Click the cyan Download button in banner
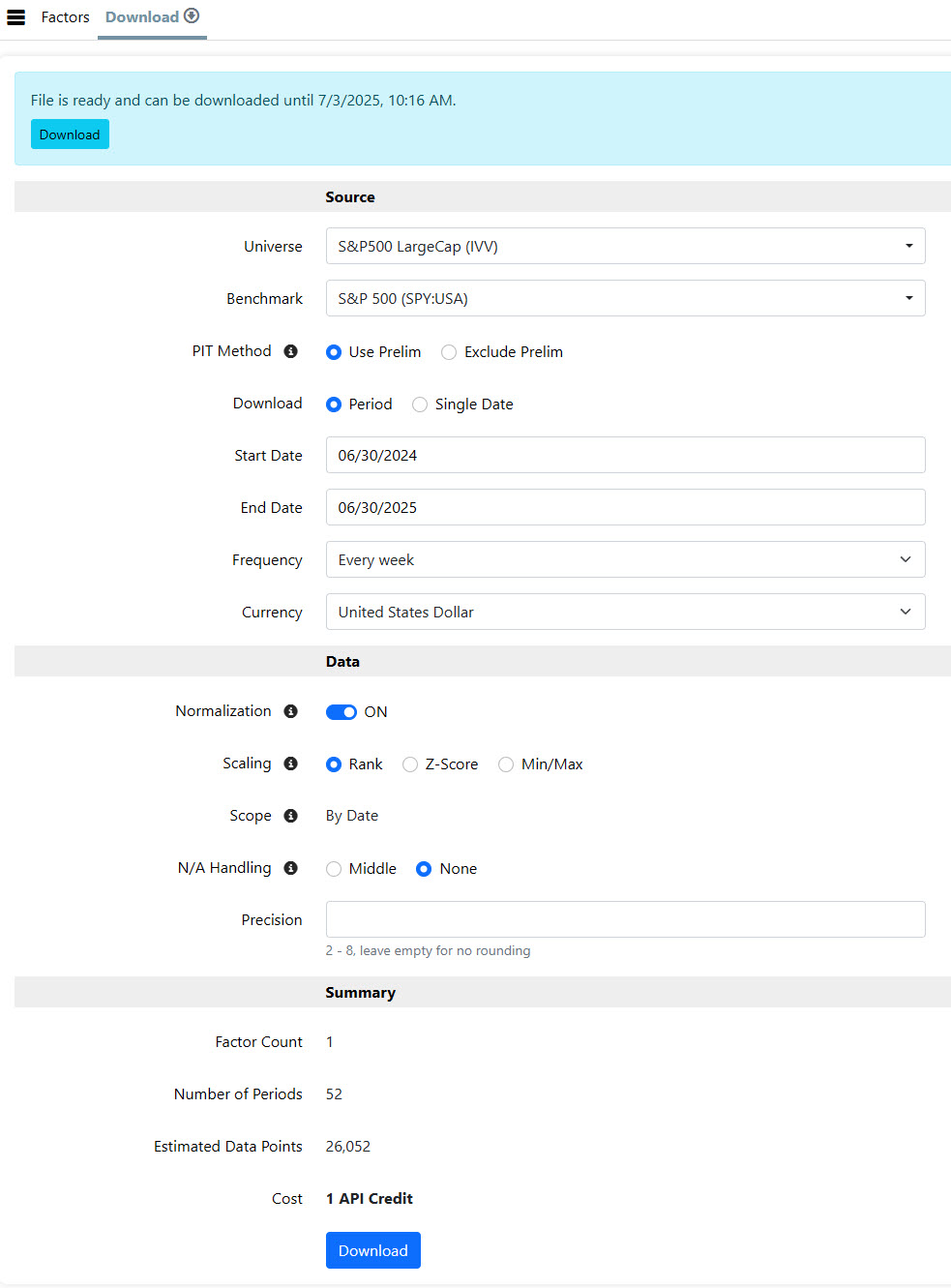The image size is (951, 1288). pos(70,135)
